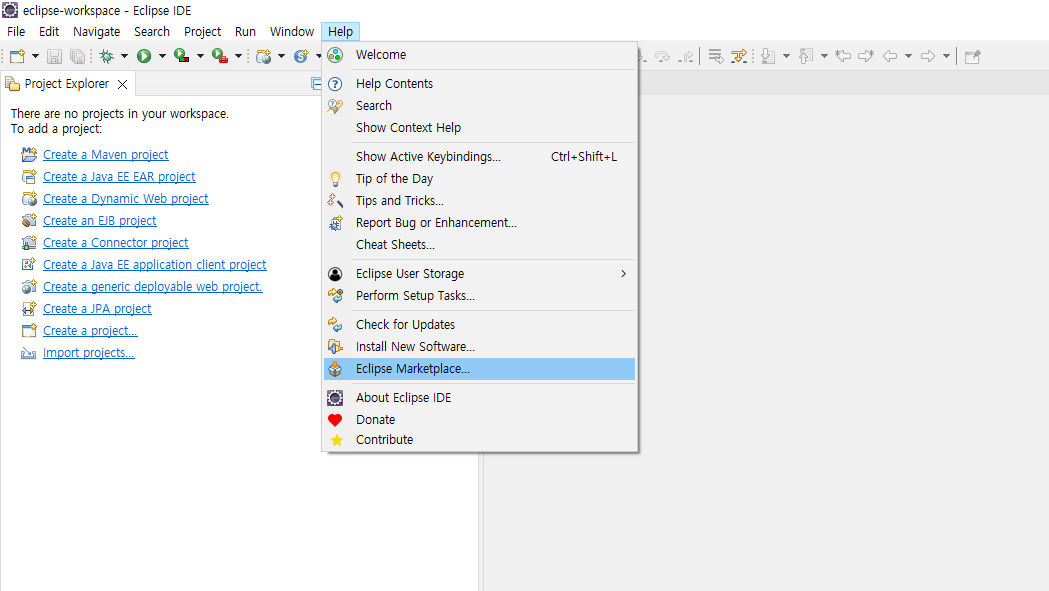Click Create a Connector project link
Screen dimensions: 1049x591
(116, 243)
